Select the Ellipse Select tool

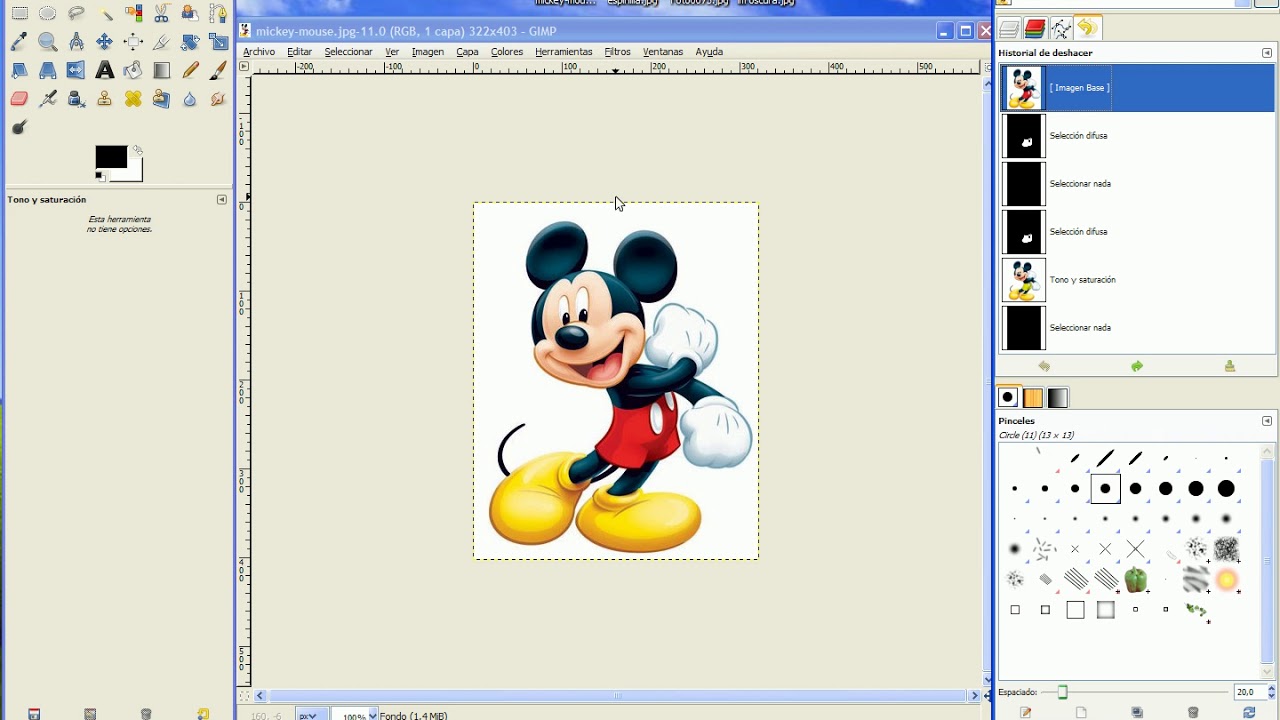coord(47,13)
